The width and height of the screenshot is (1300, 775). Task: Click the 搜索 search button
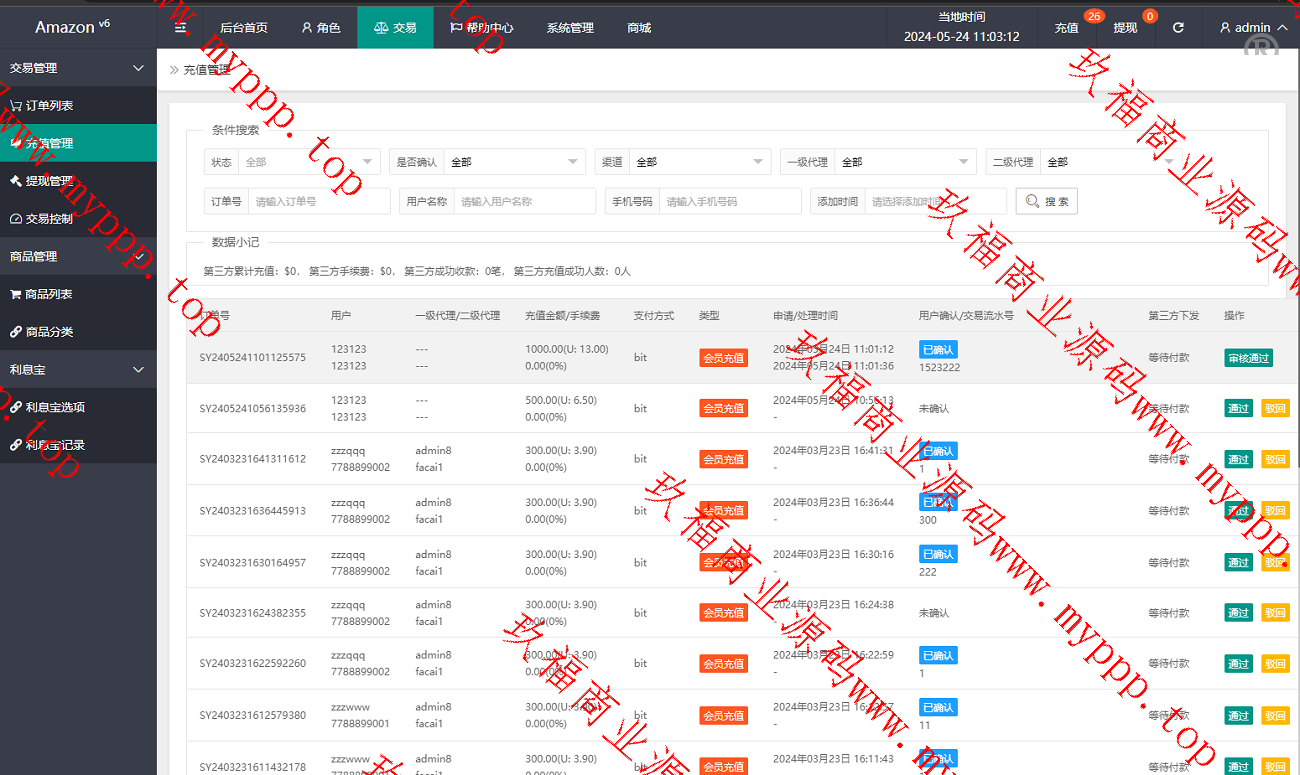(1046, 201)
